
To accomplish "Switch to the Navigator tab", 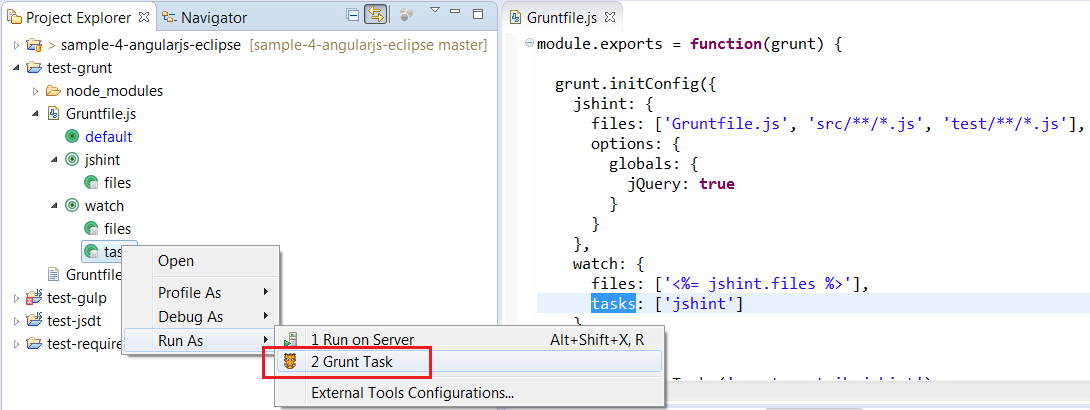I will coord(212,17).
